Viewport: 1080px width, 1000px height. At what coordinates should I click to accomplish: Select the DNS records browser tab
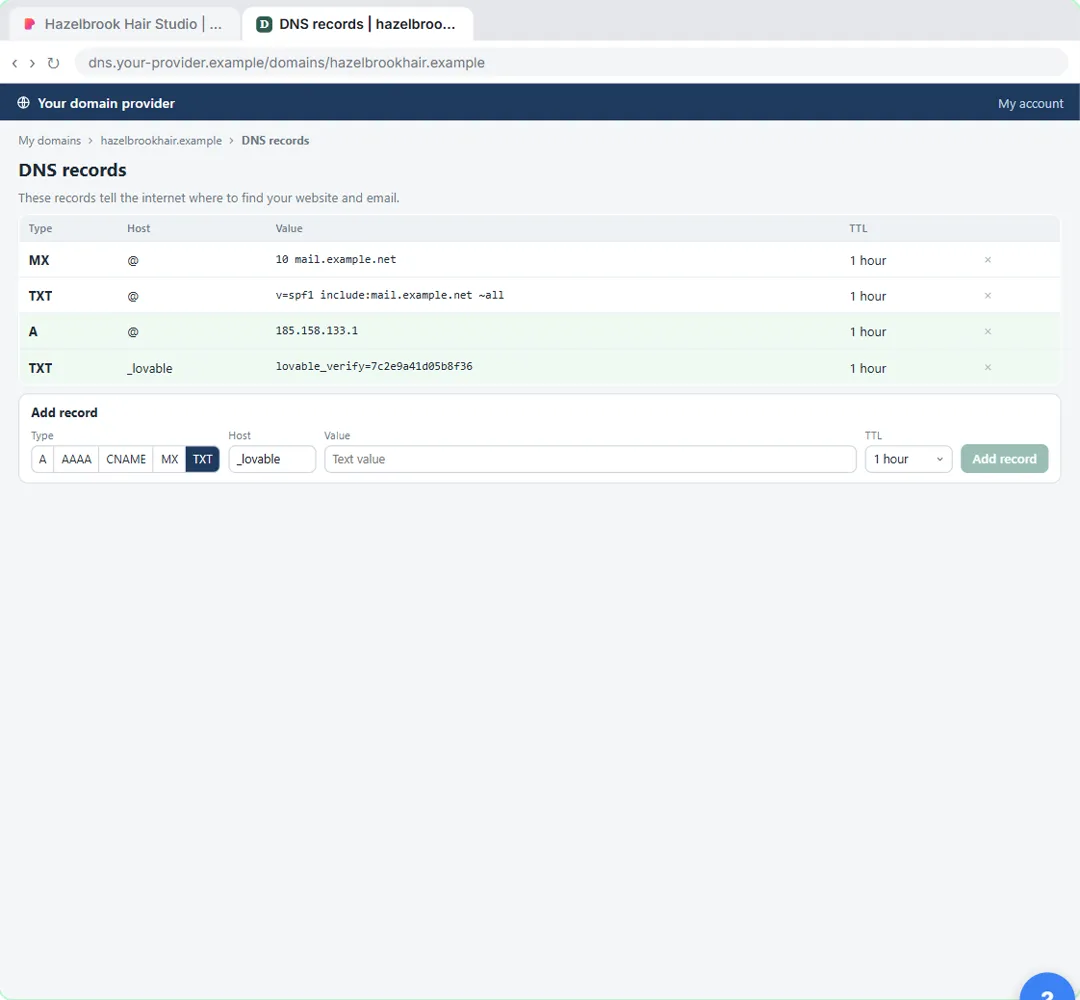point(357,24)
